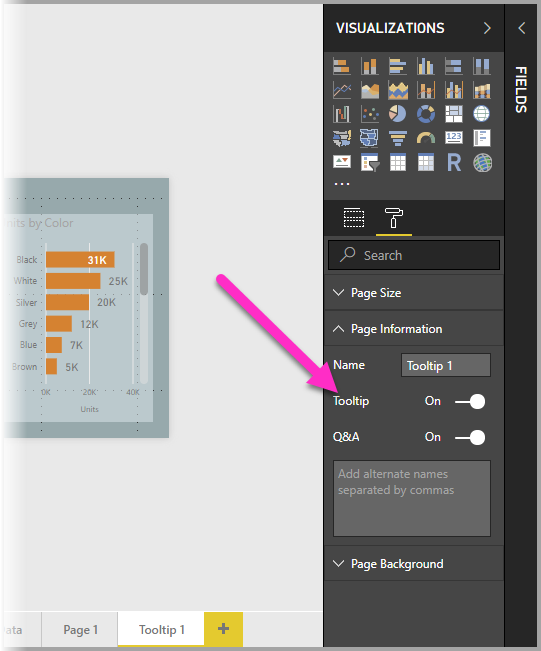Select the shape map visual
Viewport: 541px width, 651px height.
click(370, 138)
